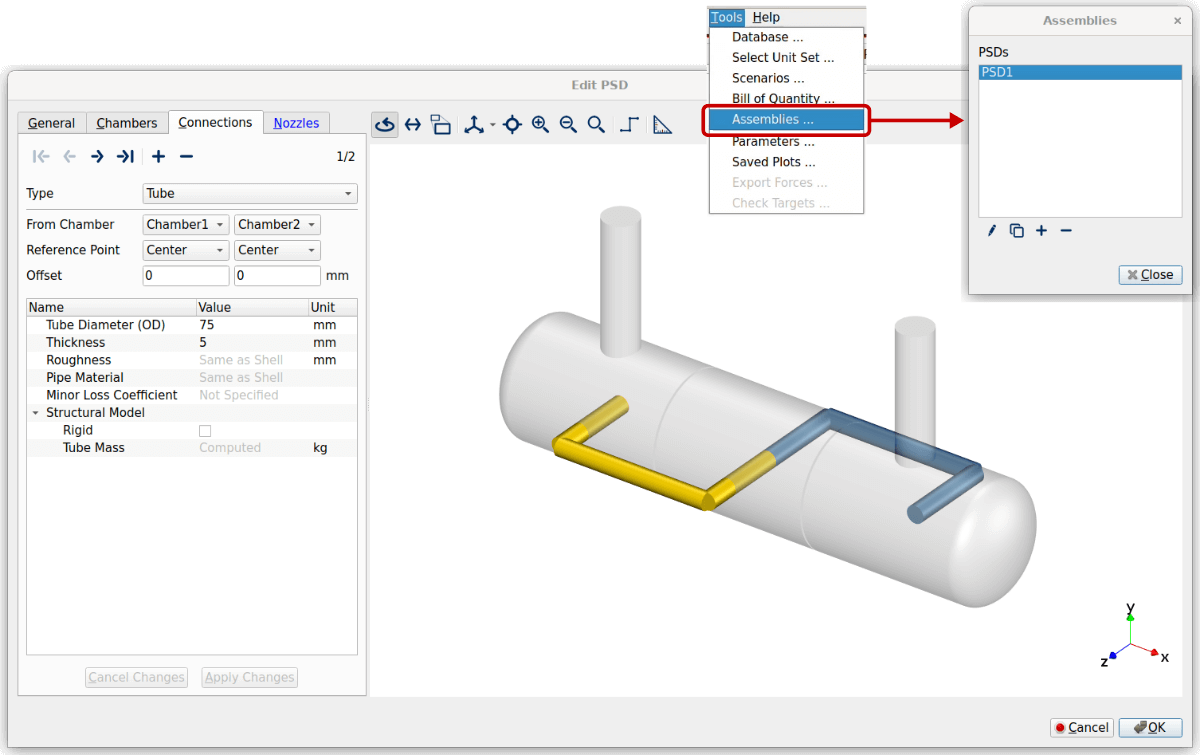Choose Saved Plots menu item
The height and width of the screenshot is (755, 1200).
786,162
